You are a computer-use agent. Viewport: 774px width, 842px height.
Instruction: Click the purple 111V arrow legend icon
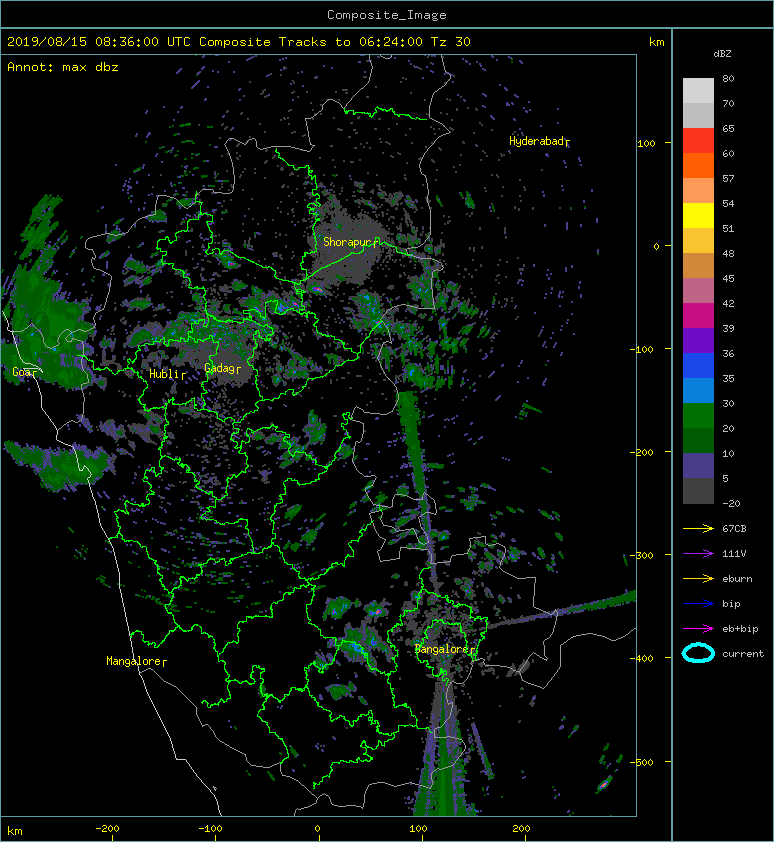[x=698, y=554]
